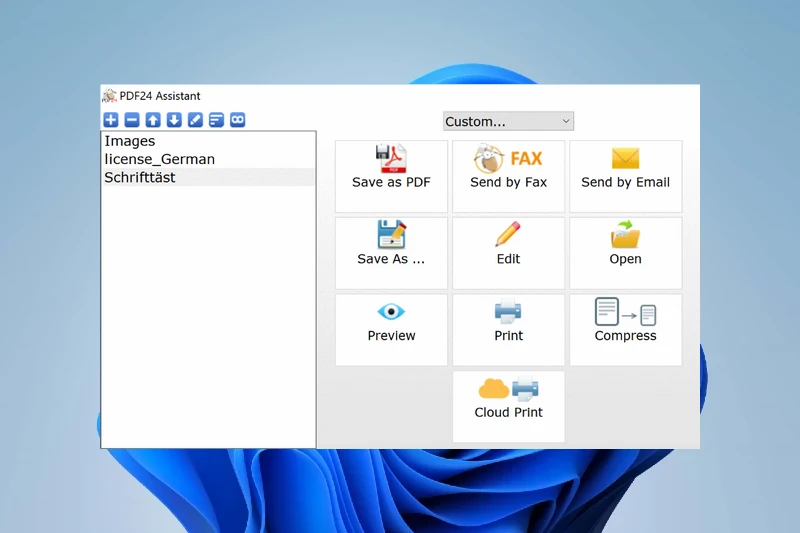Click the Print button

click(x=509, y=329)
